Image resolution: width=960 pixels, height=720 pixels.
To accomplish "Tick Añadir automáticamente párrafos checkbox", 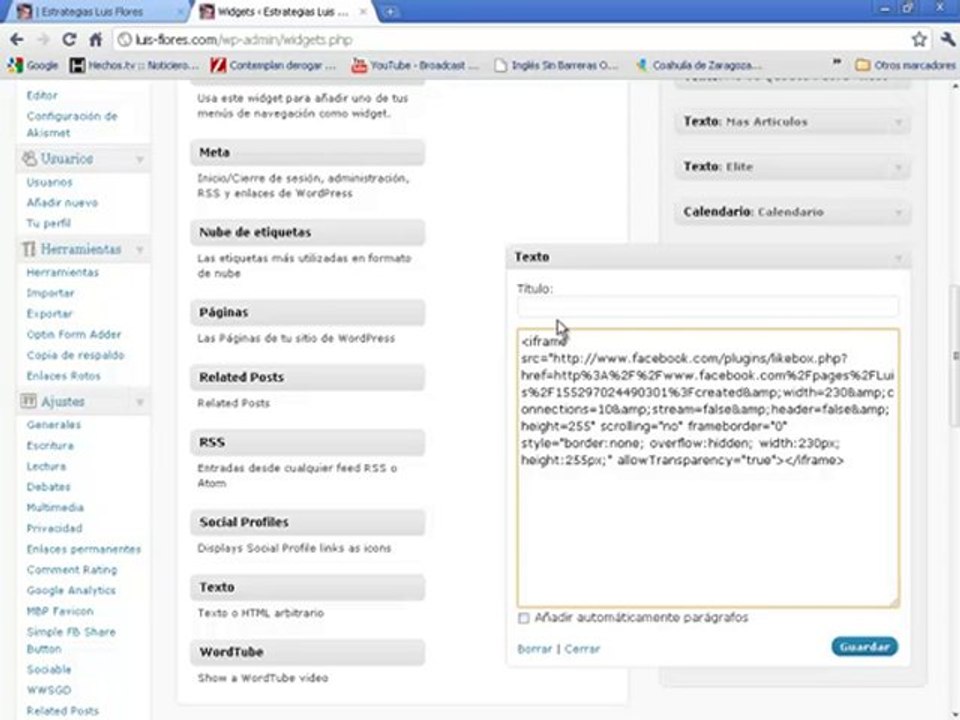I will click(x=523, y=618).
